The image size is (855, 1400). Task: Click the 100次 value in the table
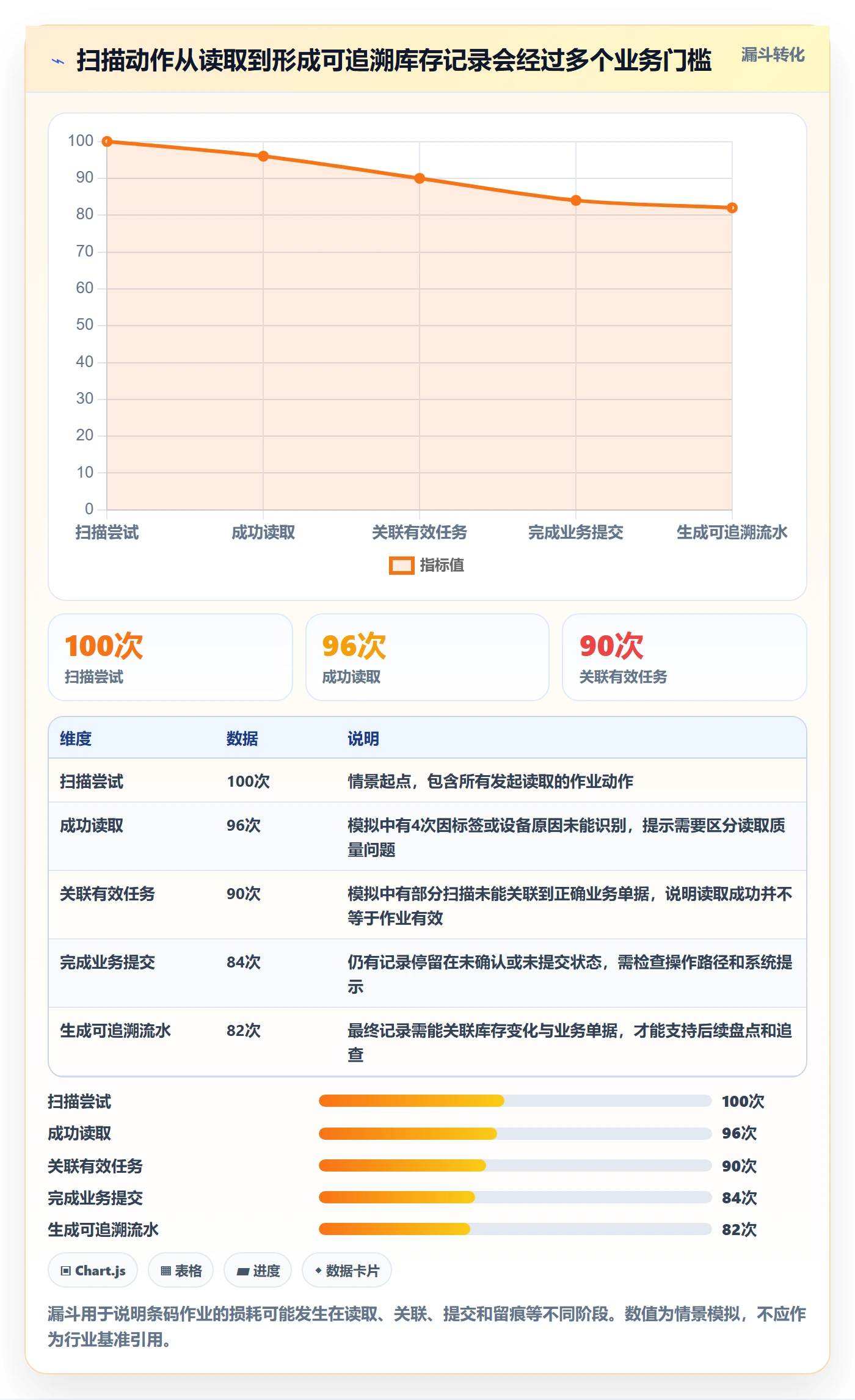click(248, 781)
